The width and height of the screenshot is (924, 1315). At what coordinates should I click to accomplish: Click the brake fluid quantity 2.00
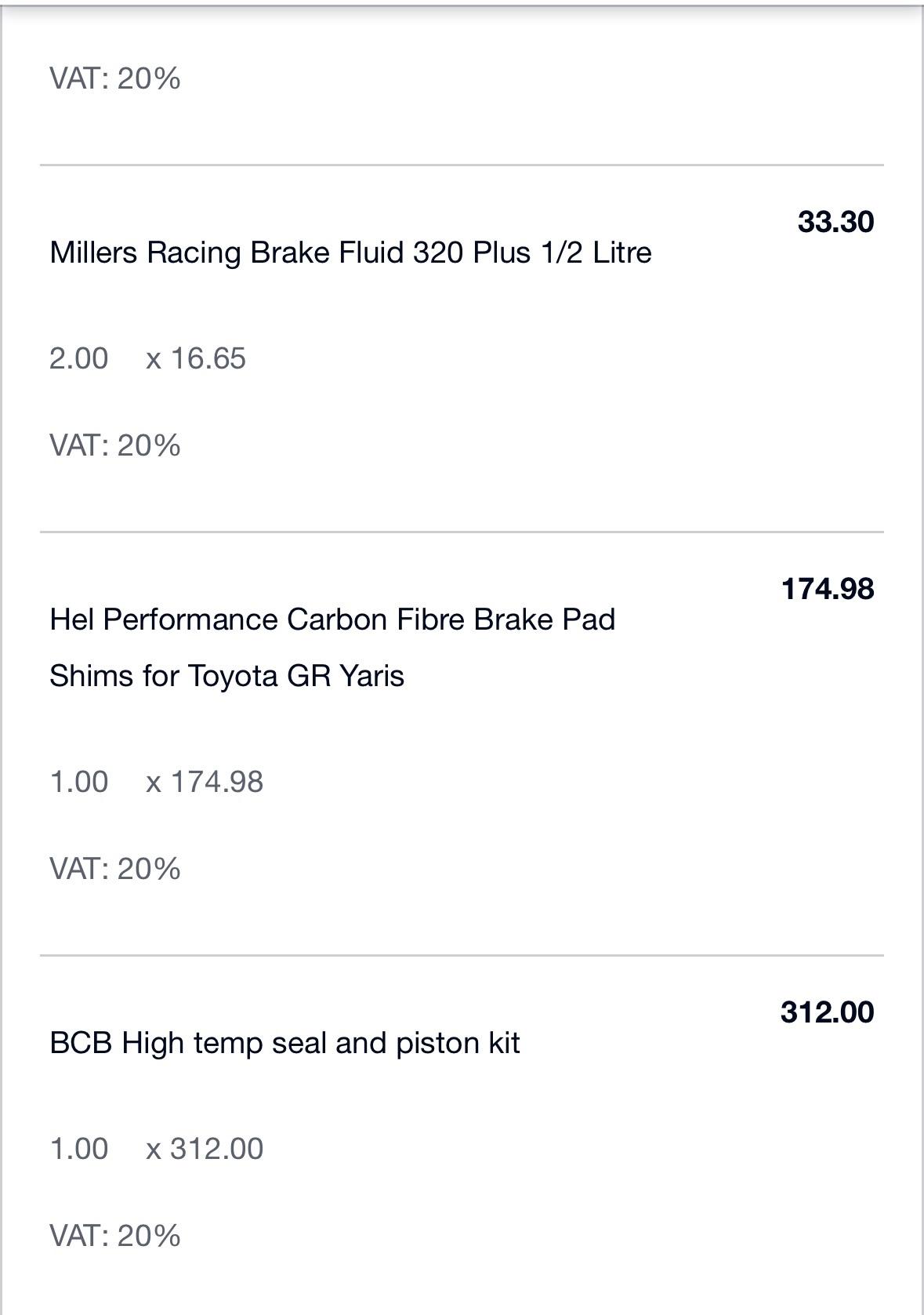[x=79, y=358]
